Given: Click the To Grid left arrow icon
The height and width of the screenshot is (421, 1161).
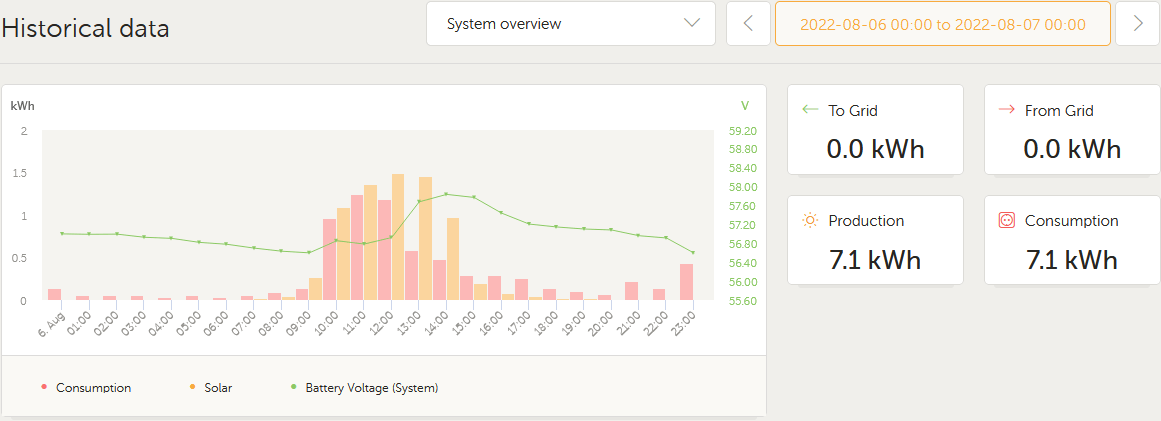Looking at the screenshot, I should pos(811,110).
